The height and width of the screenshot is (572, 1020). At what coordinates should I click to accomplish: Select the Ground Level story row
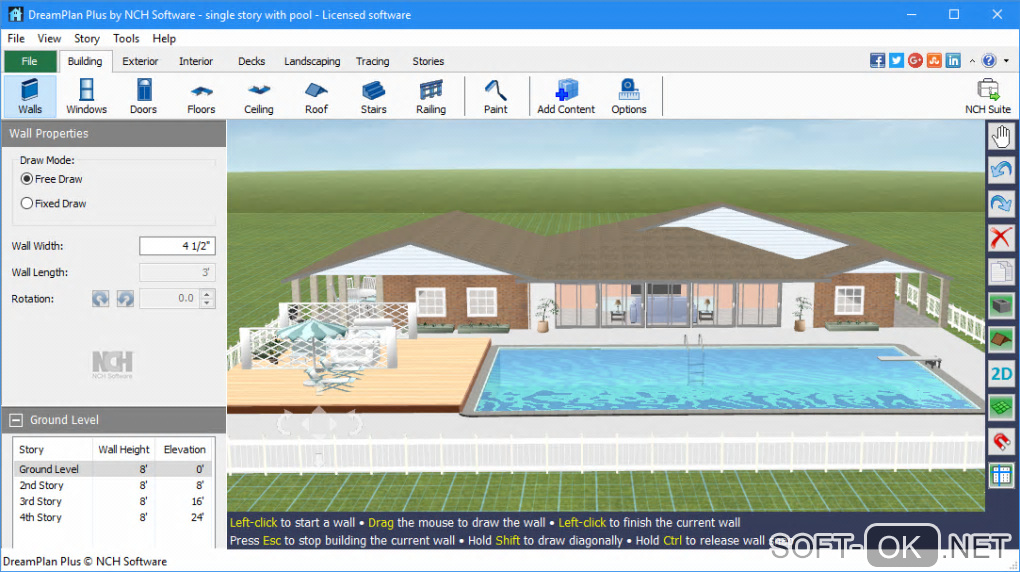(x=113, y=469)
